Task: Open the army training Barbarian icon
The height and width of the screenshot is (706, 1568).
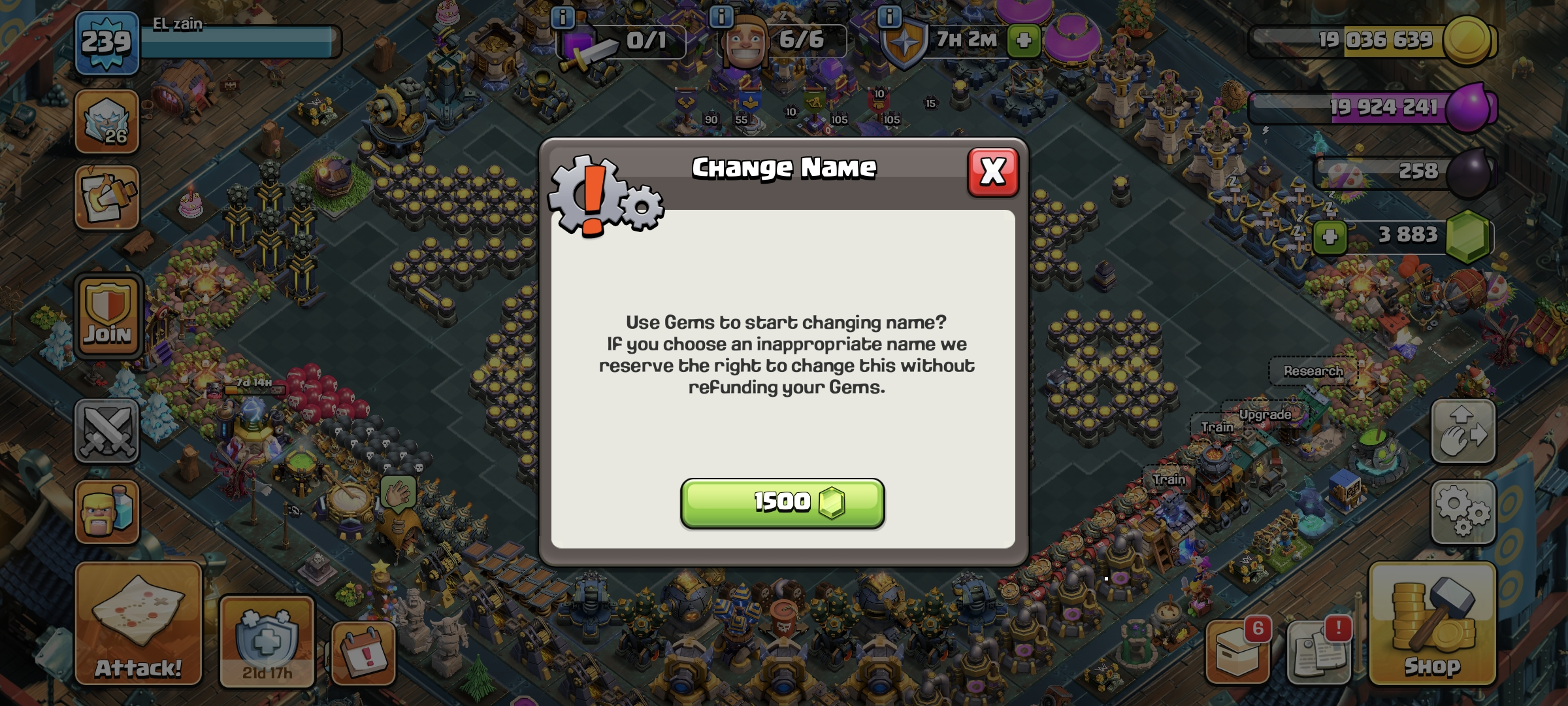Action: 107,513
